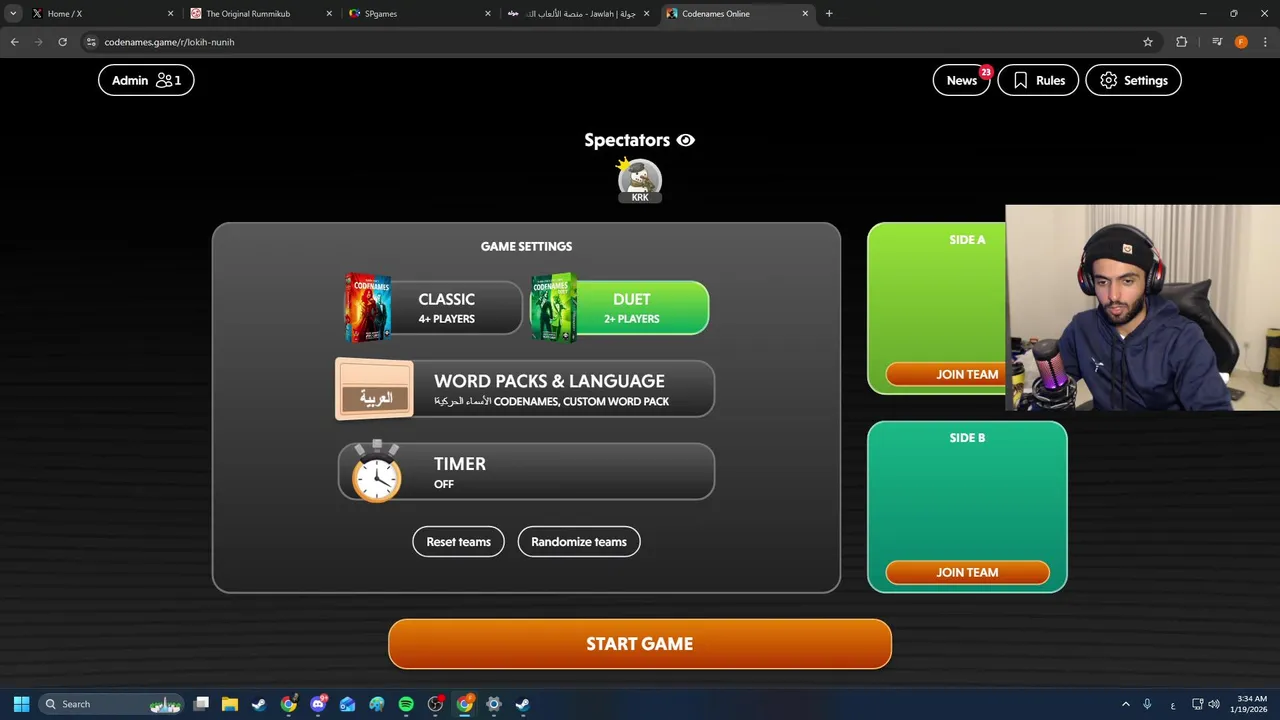Click the site information icon
Screen dimensions: 1280x720
(91, 42)
